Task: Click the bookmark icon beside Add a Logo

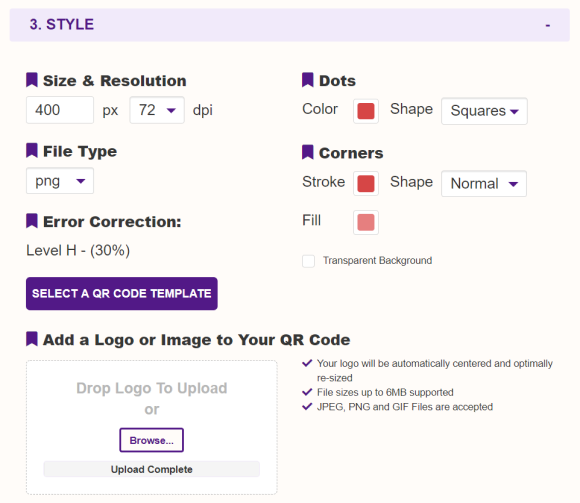Action: coord(32,339)
